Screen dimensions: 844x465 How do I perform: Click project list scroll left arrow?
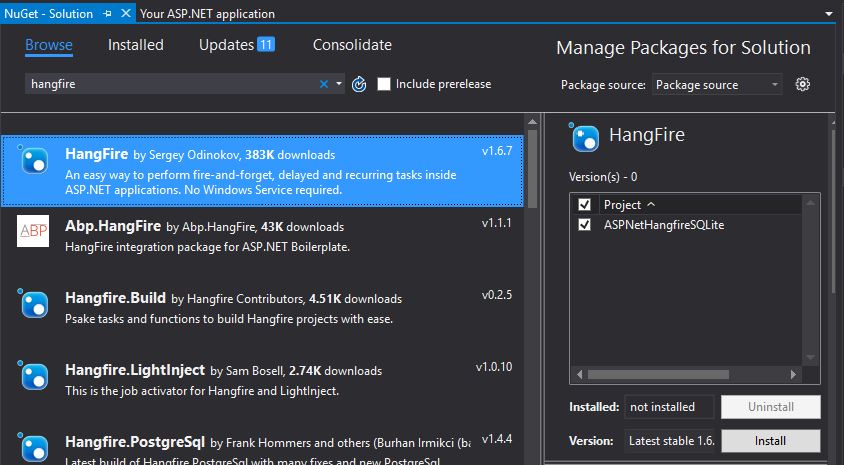coord(579,374)
